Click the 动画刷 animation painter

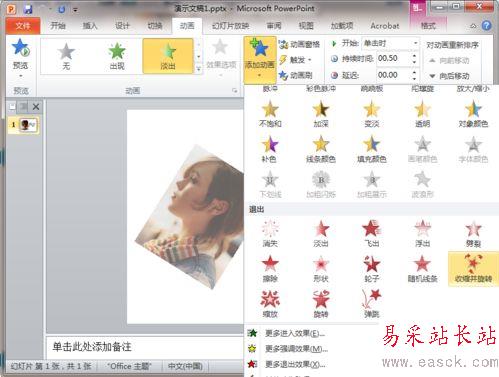[296, 76]
